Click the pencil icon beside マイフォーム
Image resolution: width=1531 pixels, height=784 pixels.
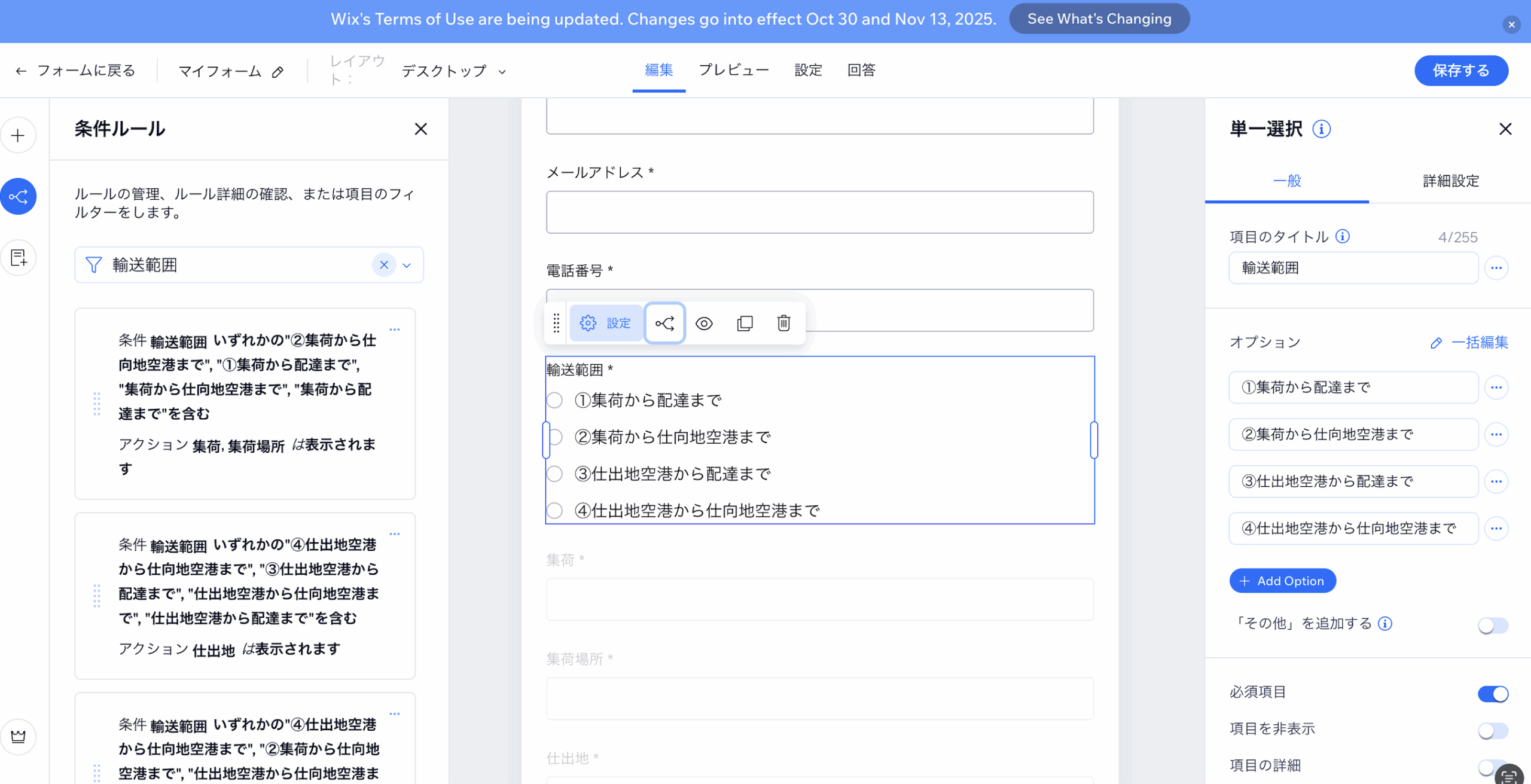tap(277, 72)
